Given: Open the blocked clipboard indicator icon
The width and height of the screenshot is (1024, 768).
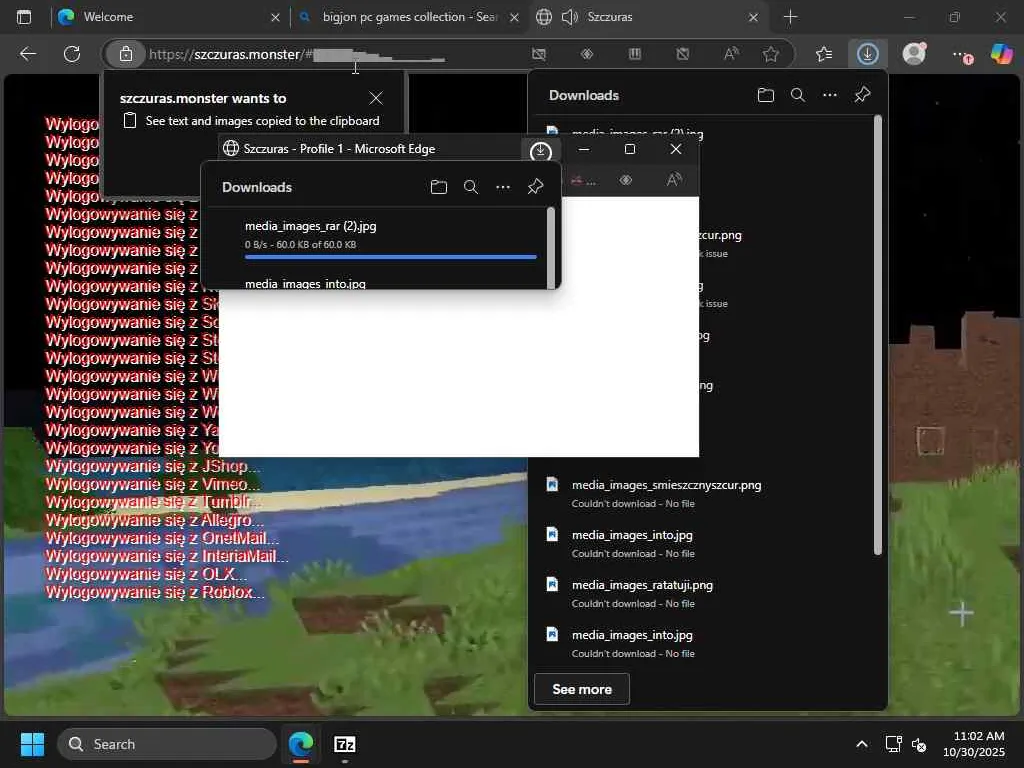Looking at the screenshot, I should [x=682, y=54].
